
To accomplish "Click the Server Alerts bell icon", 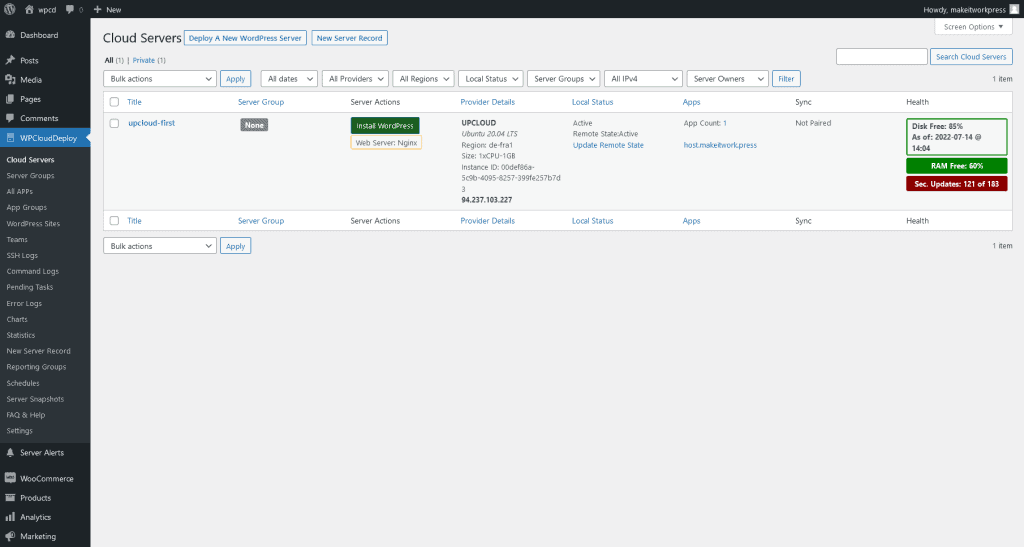I will 10,452.
